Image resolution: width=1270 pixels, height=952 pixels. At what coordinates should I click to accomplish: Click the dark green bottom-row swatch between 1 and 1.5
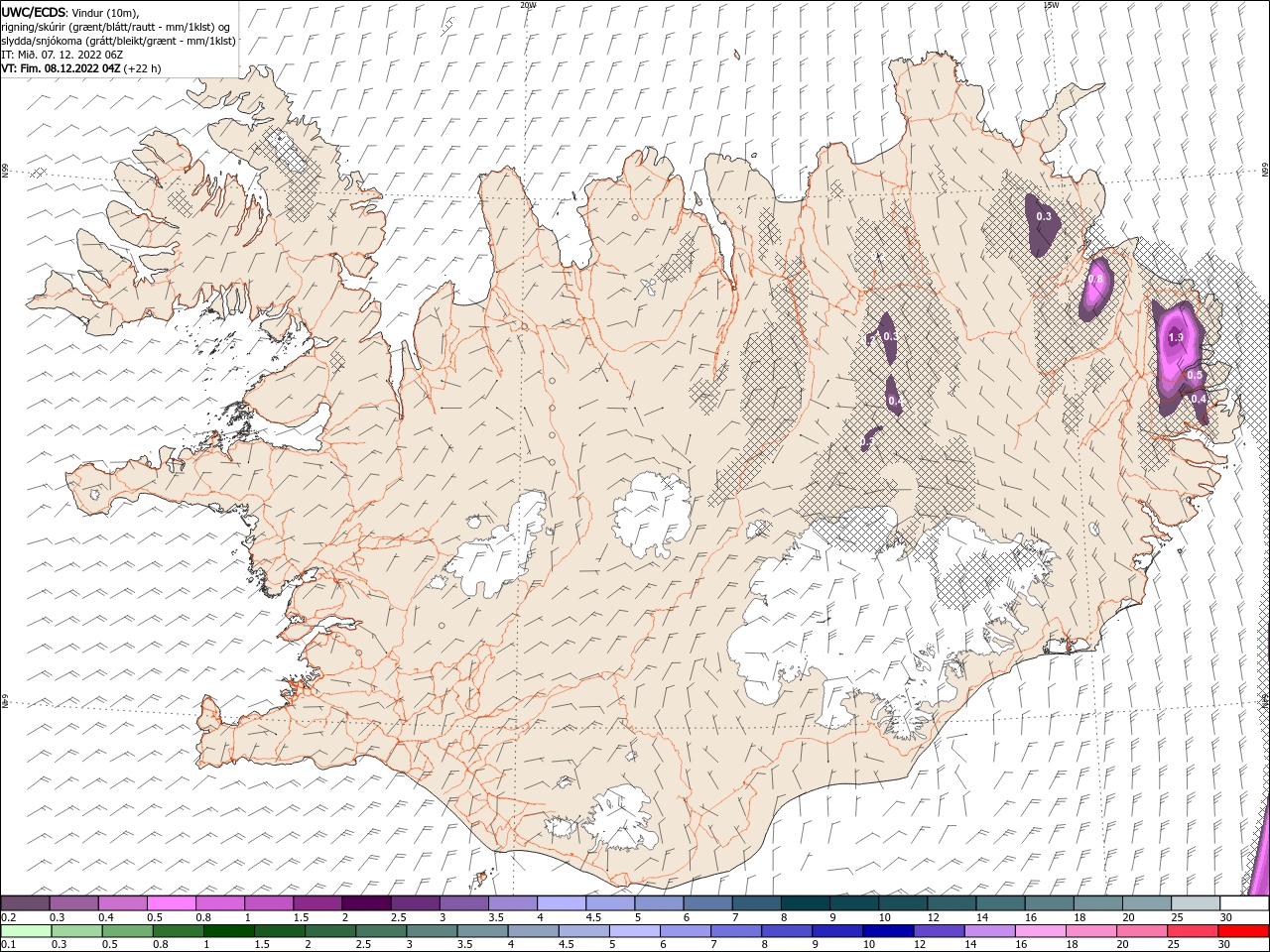(228, 931)
